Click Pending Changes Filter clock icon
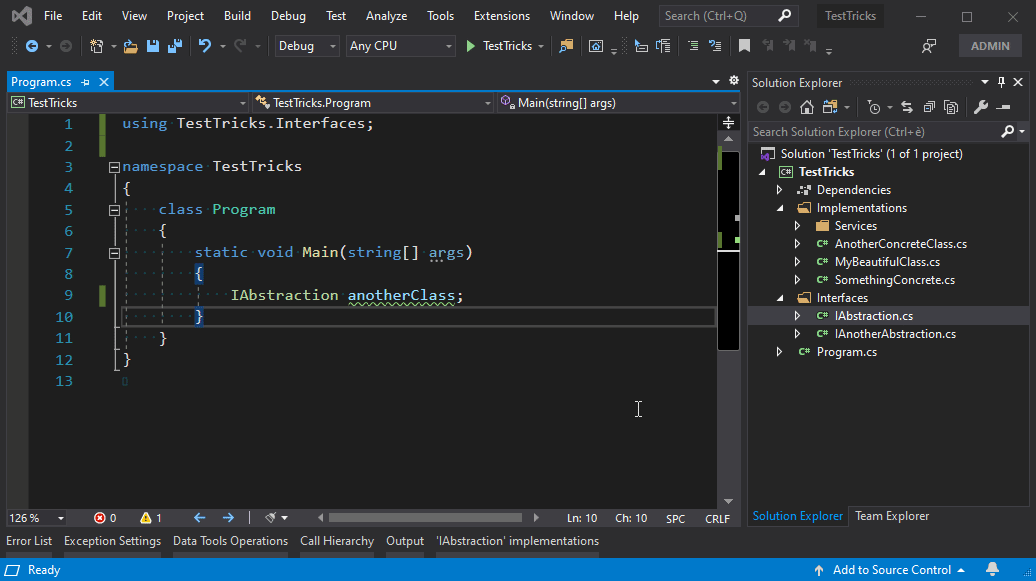 (x=873, y=107)
